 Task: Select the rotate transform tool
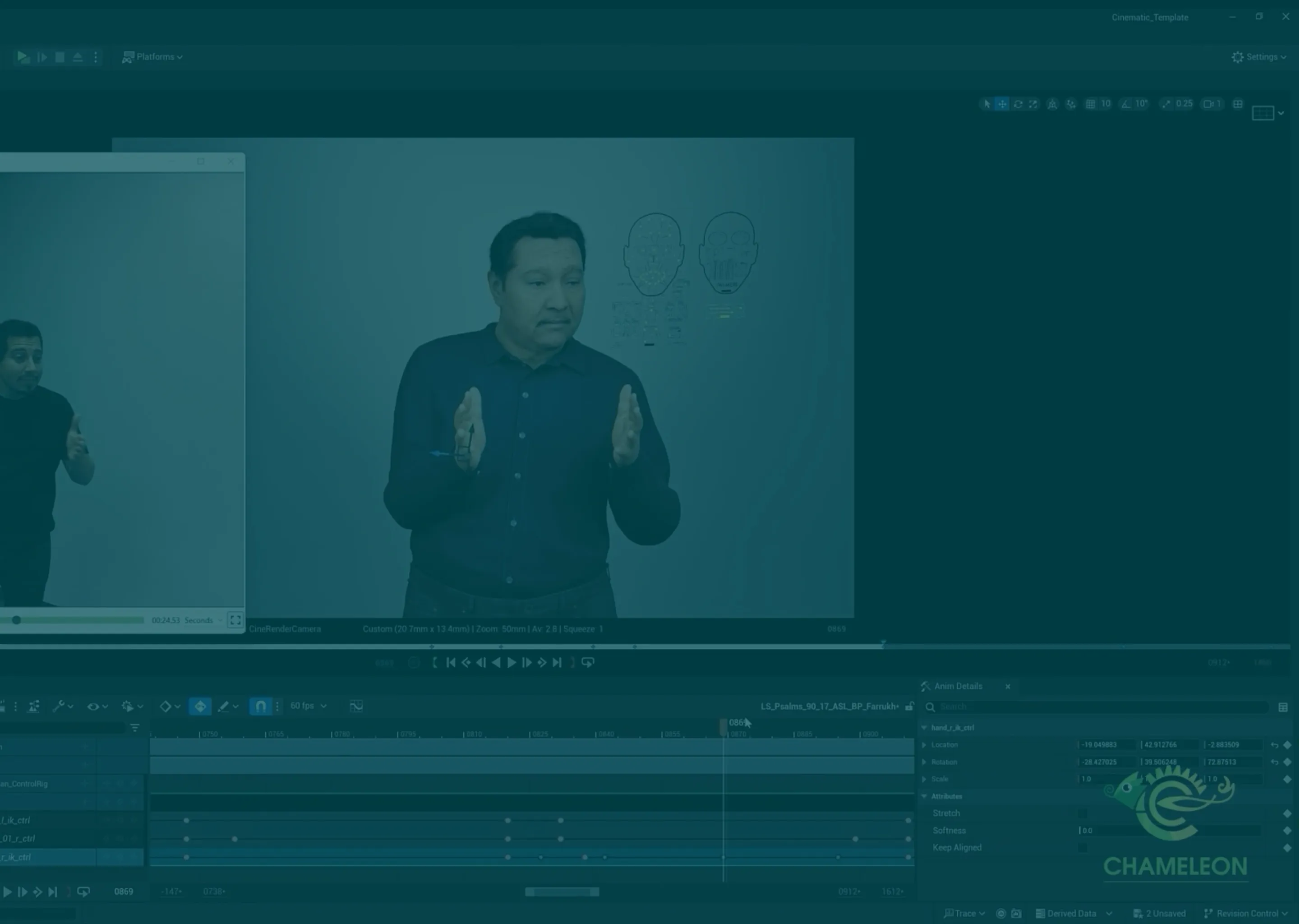click(1018, 104)
